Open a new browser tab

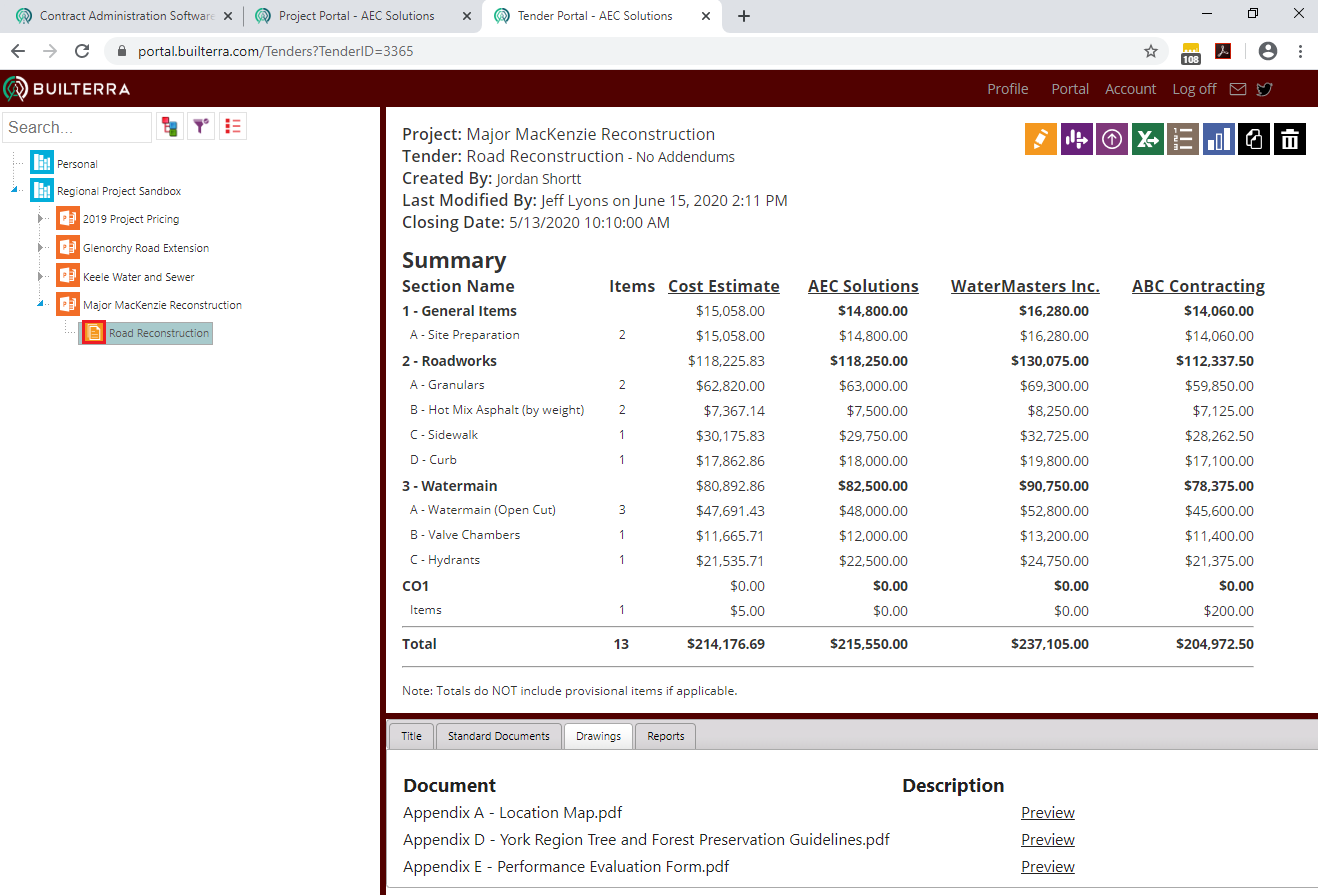(744, 16)
